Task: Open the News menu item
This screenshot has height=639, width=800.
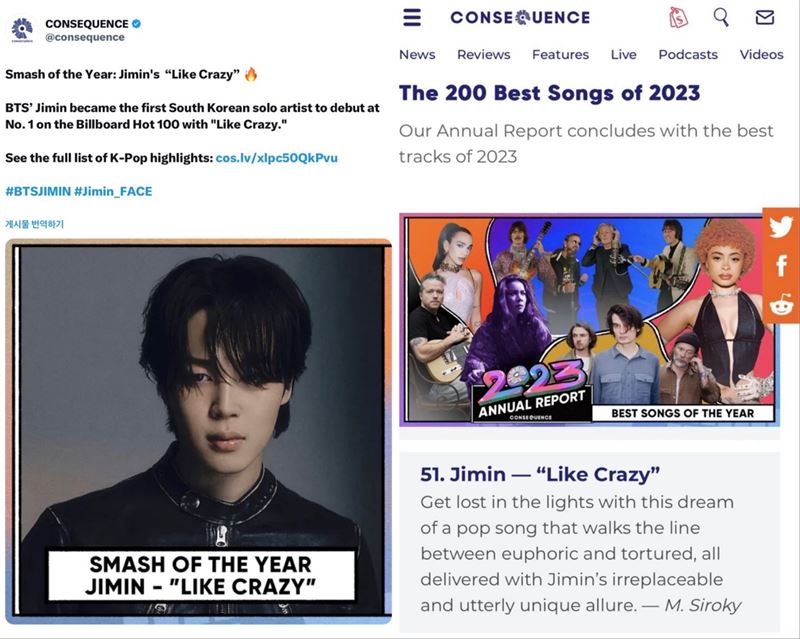Action: (x=417, y=55)
